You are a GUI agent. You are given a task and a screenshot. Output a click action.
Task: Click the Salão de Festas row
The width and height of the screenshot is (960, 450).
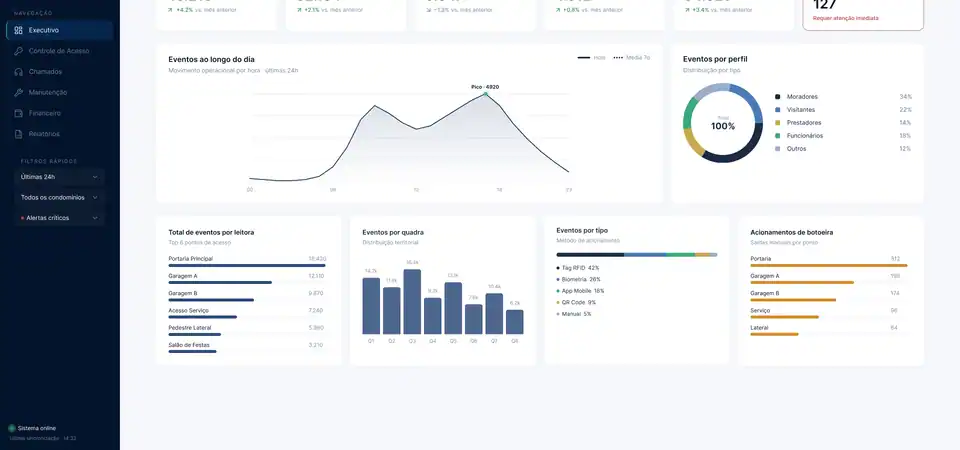pyautogui.click(x=247, y=347)
